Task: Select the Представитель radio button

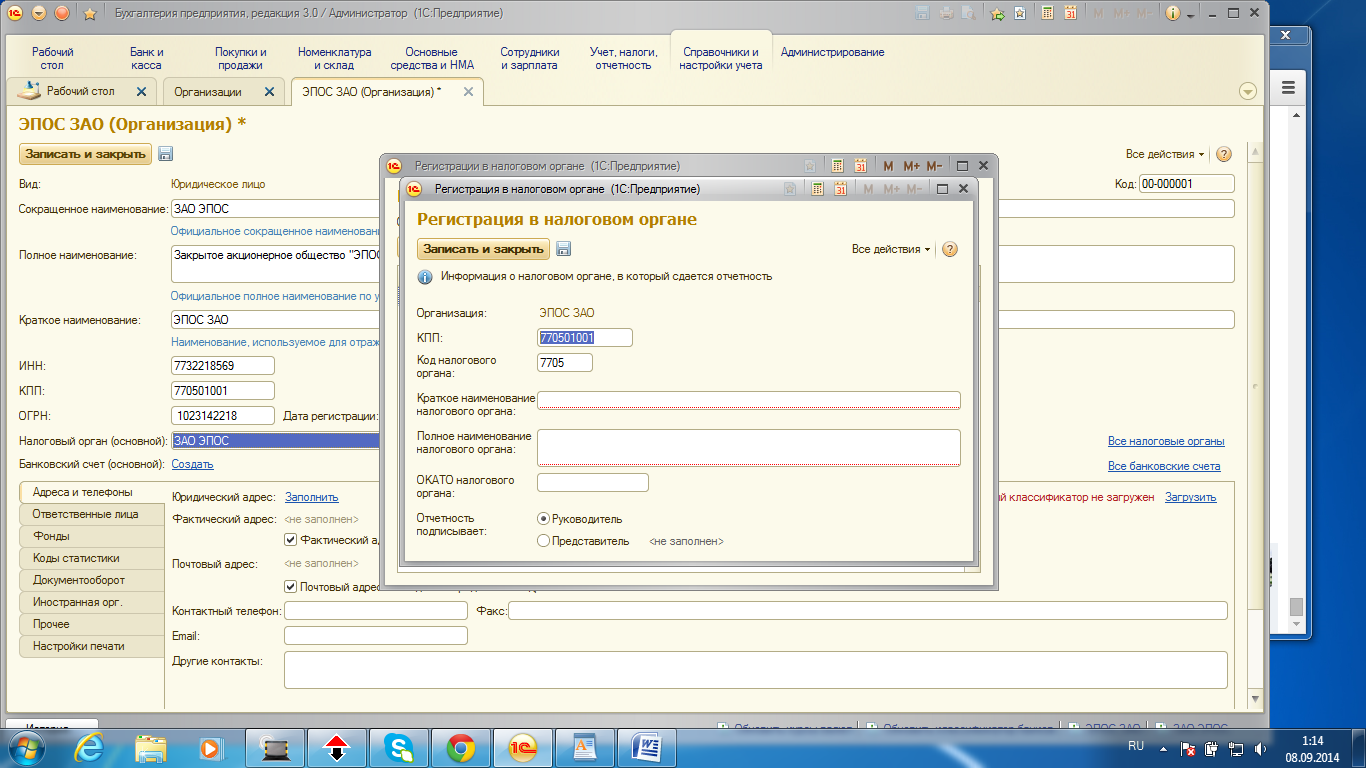Action: [x=543, y=541]
